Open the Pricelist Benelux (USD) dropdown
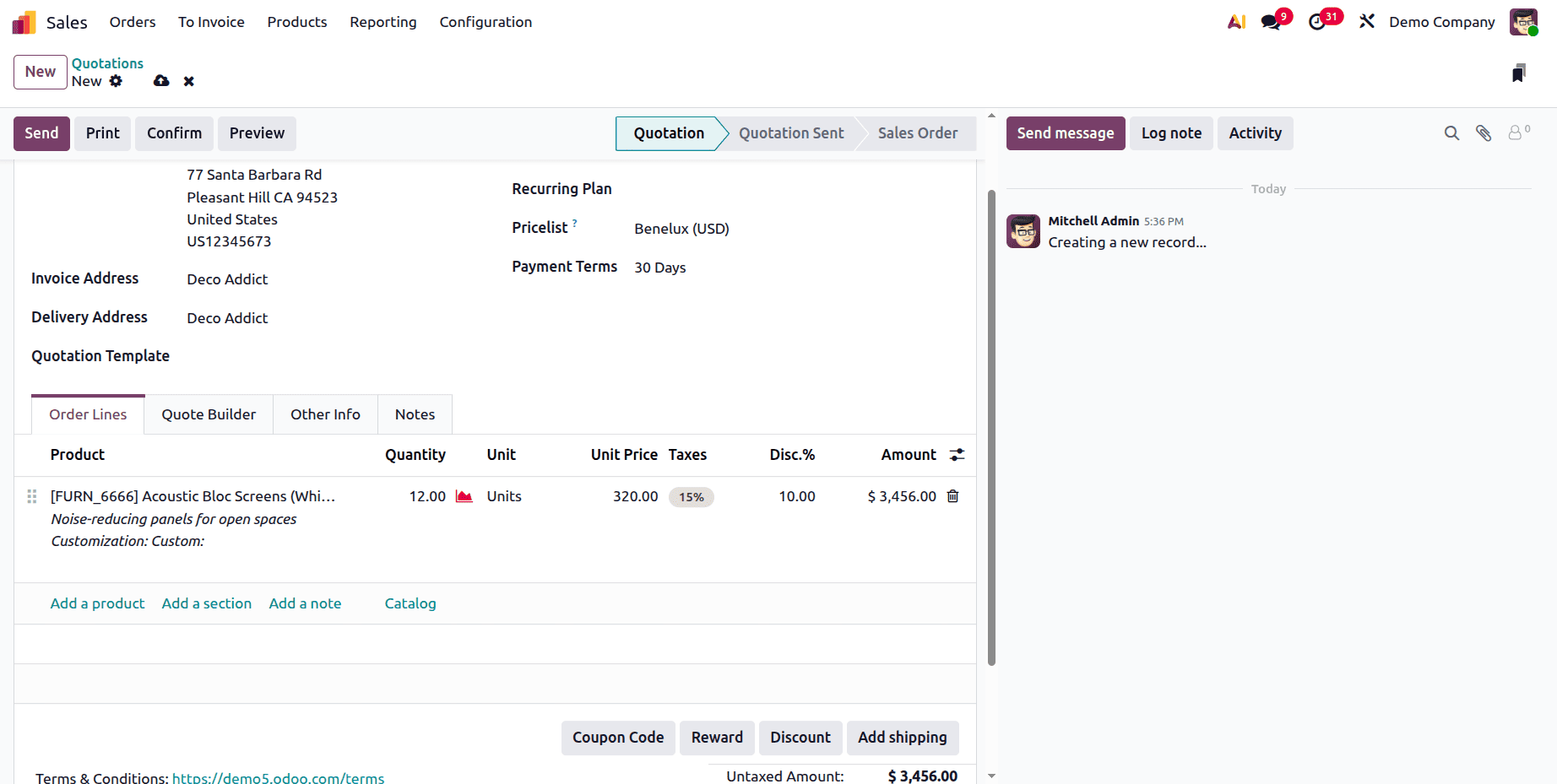Viewport: 1557px width, 784px height. (x=681, y=228)
